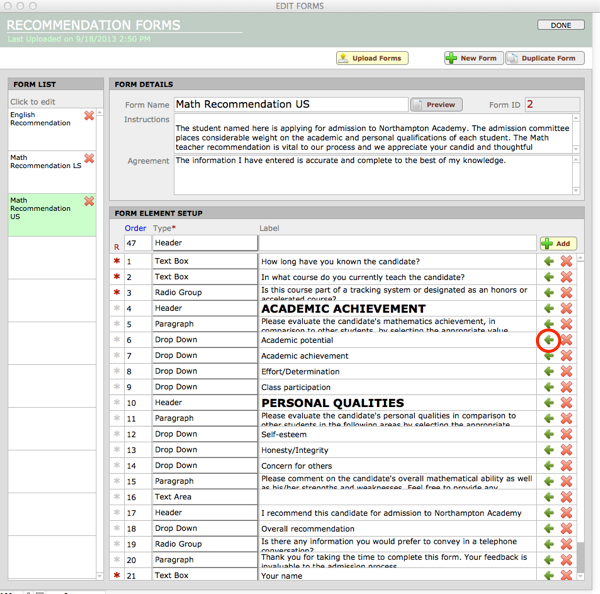The image size is (600, 594).
Task: Click red X on Self-esteem row
Action: click(567, 434)
